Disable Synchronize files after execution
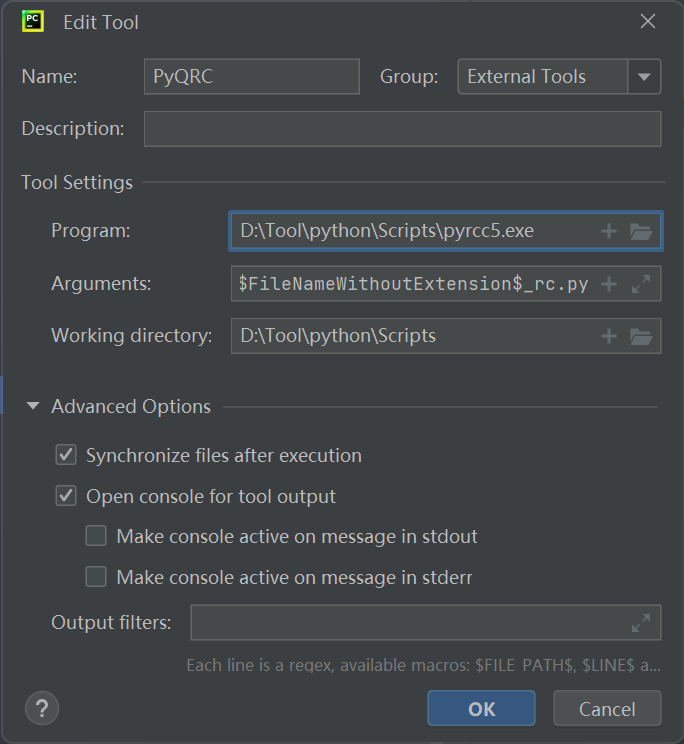Screen dimensions: 684x744 click(x=66, y=456)
